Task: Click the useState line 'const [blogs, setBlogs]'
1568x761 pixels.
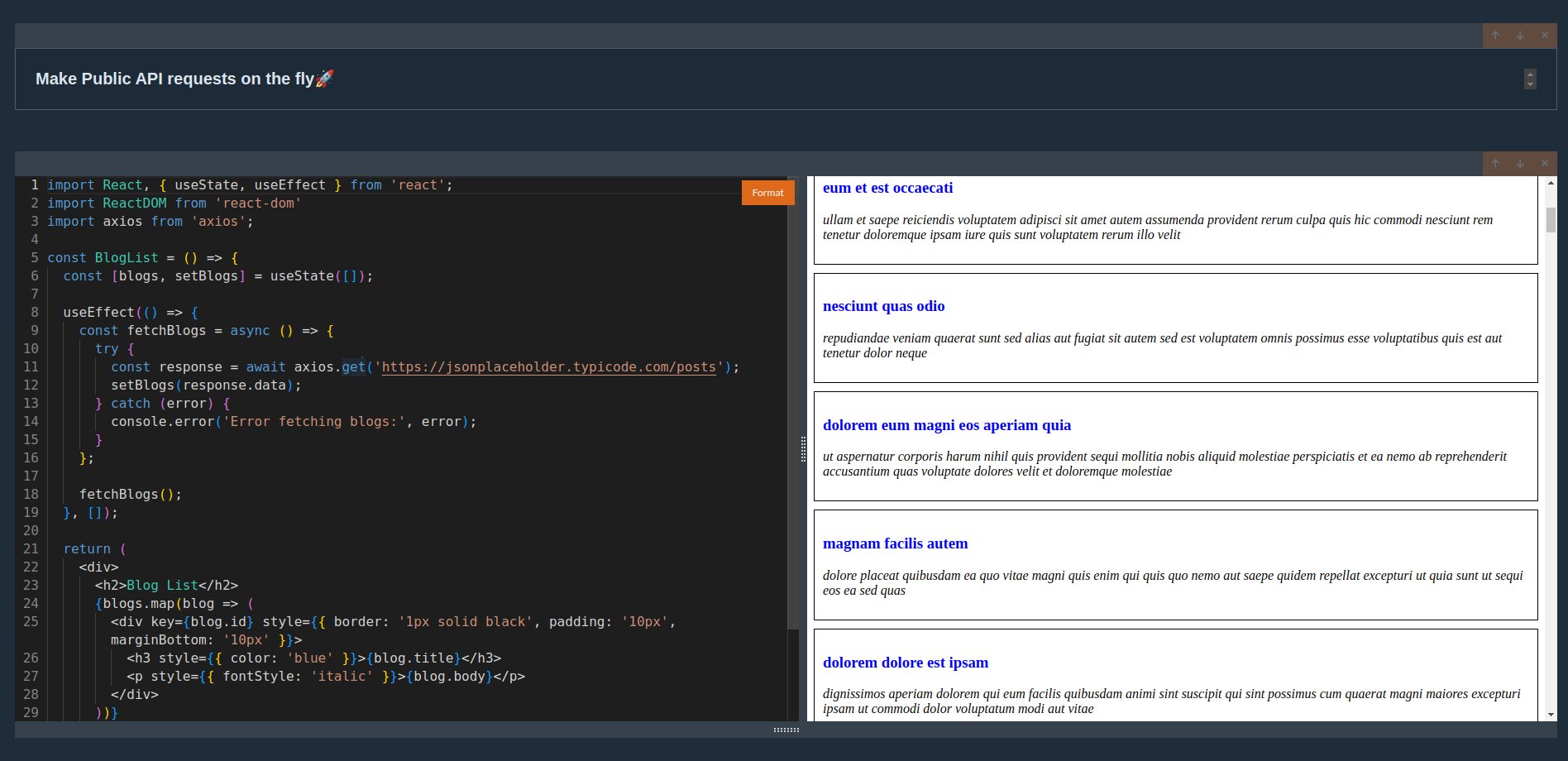Action: [218, 276]
